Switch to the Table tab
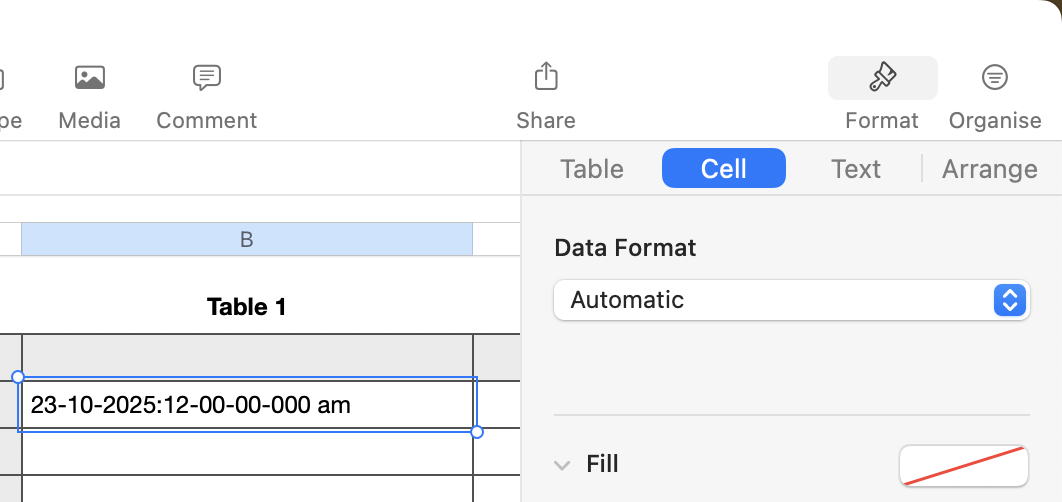The width and height of the screenshot is (1062, 502). pyautogui.click(x=592, y=169)
